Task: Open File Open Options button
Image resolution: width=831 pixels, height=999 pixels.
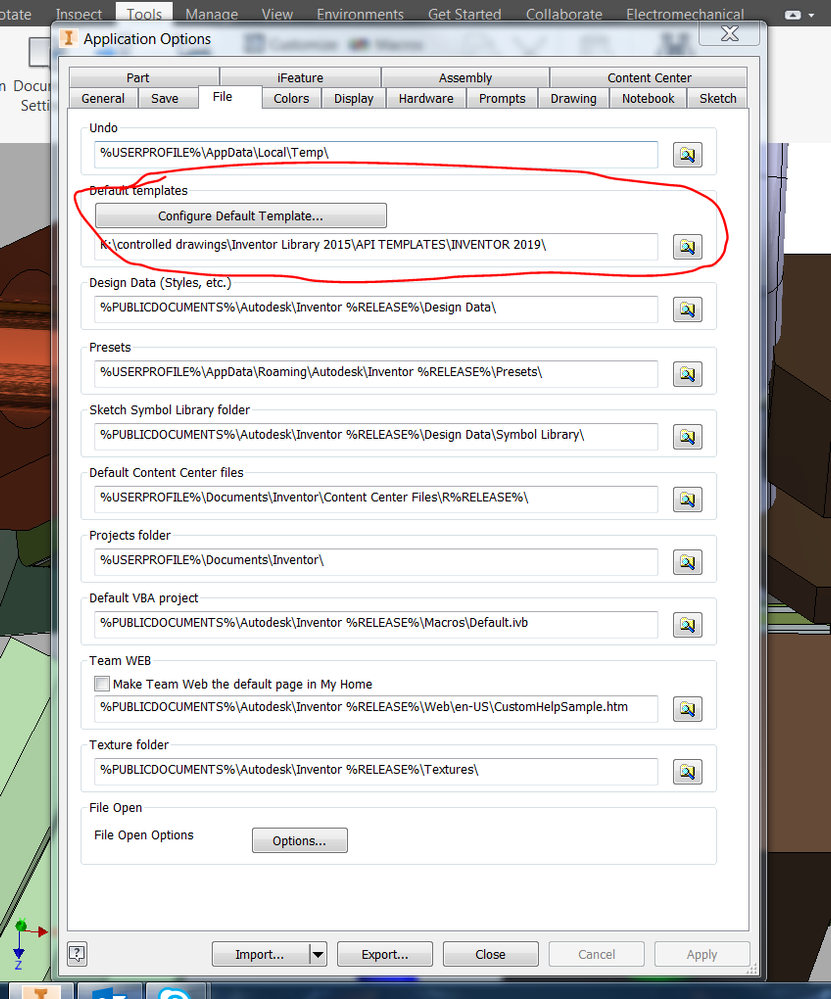Action: (300, 840)
